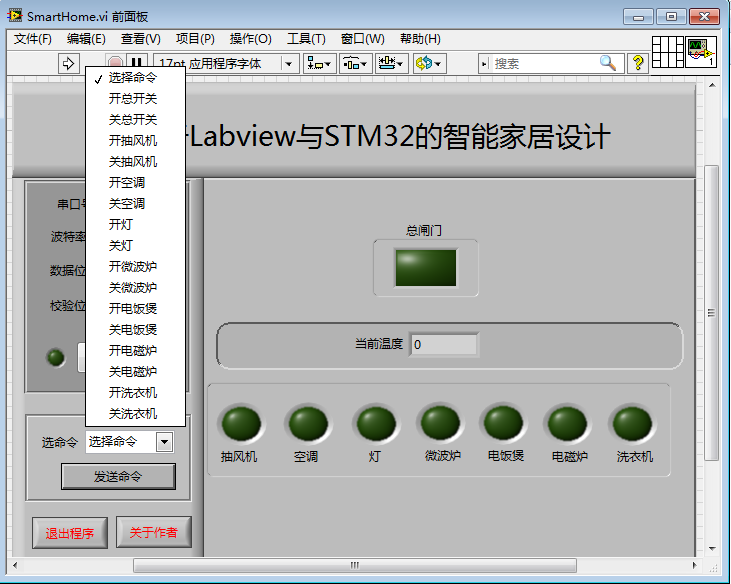Click the Pause execution toolbar button

click(137, 63)
